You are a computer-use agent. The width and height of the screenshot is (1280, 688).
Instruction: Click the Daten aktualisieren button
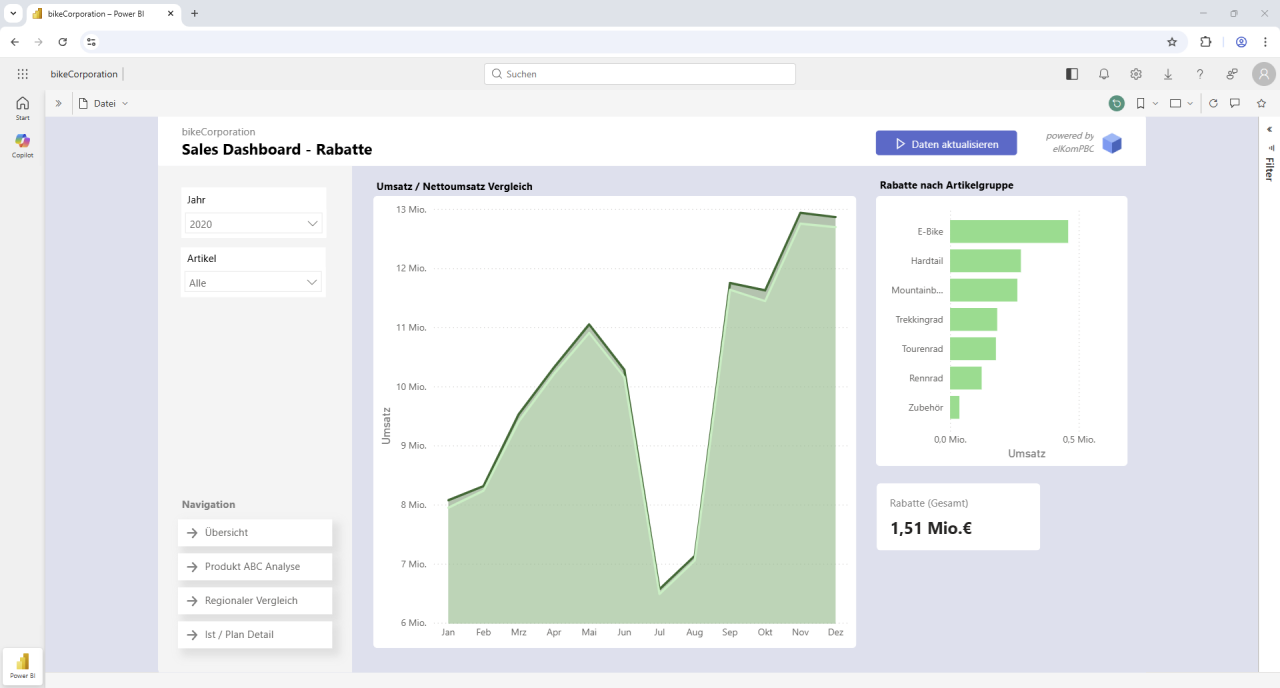coord(946,143)
